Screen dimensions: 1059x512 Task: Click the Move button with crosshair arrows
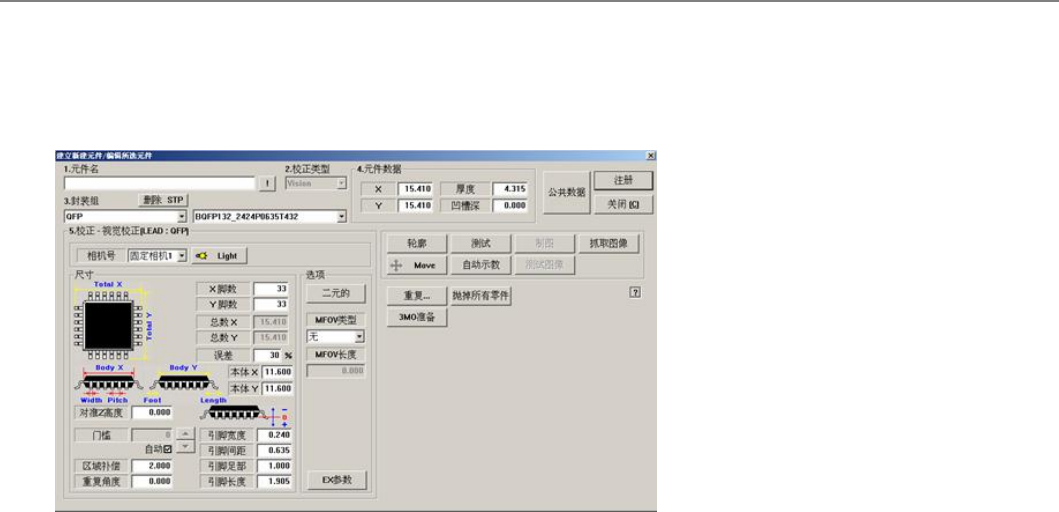click(417, 265)
